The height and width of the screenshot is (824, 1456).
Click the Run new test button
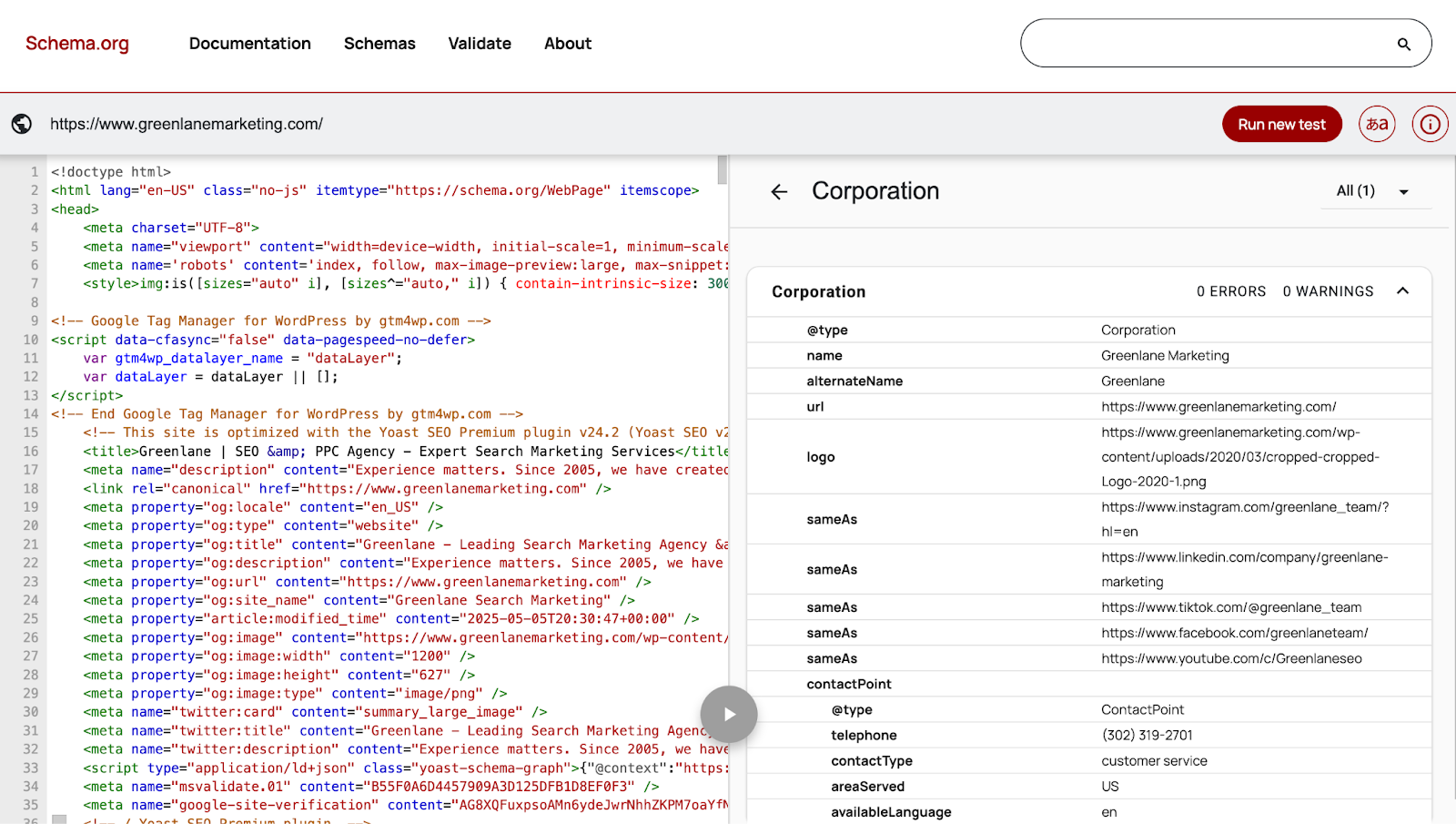point(1281,124)
